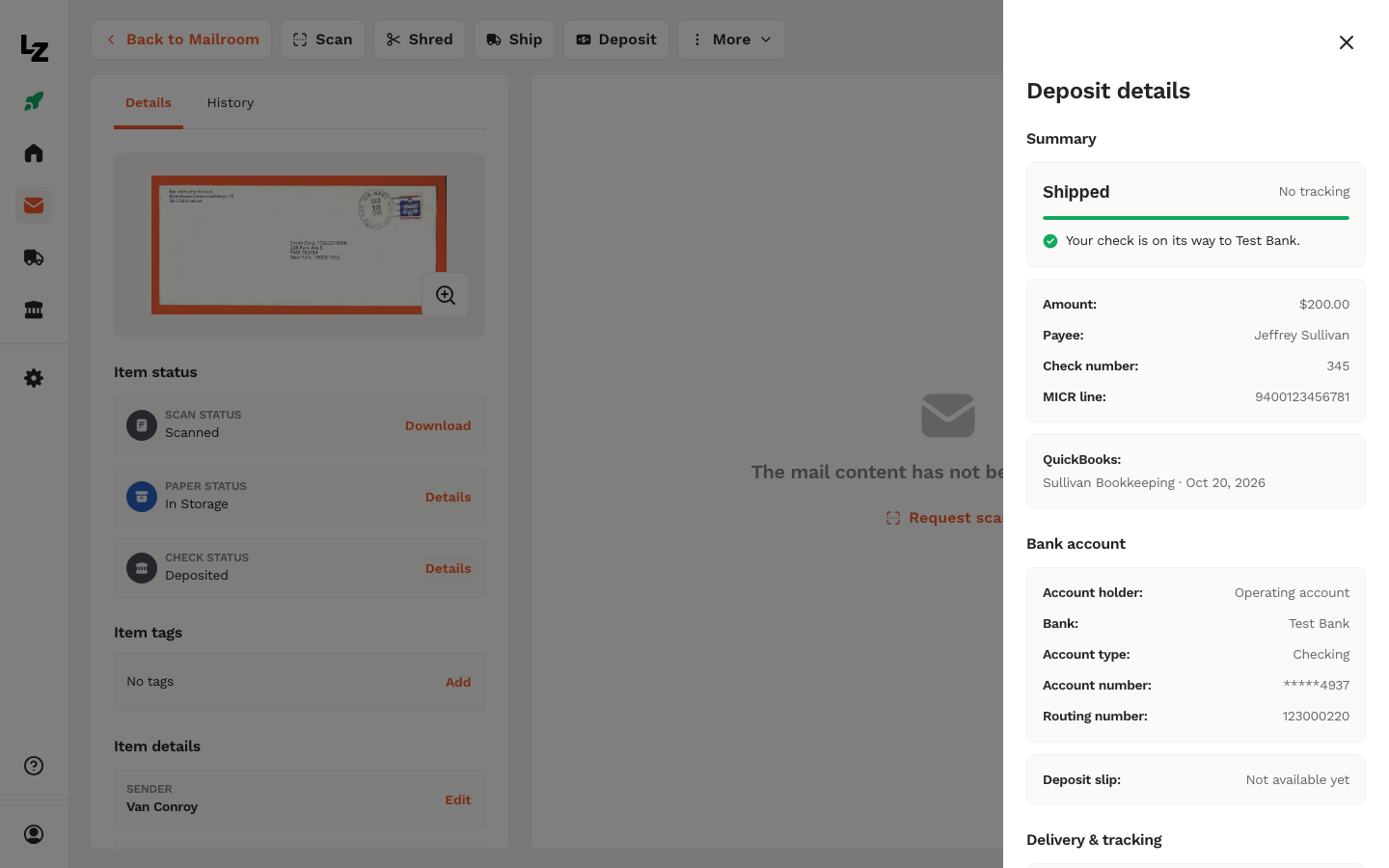Open Paper Status Details link
Viewport: 1389px width, 868px height.
(449, 497)
